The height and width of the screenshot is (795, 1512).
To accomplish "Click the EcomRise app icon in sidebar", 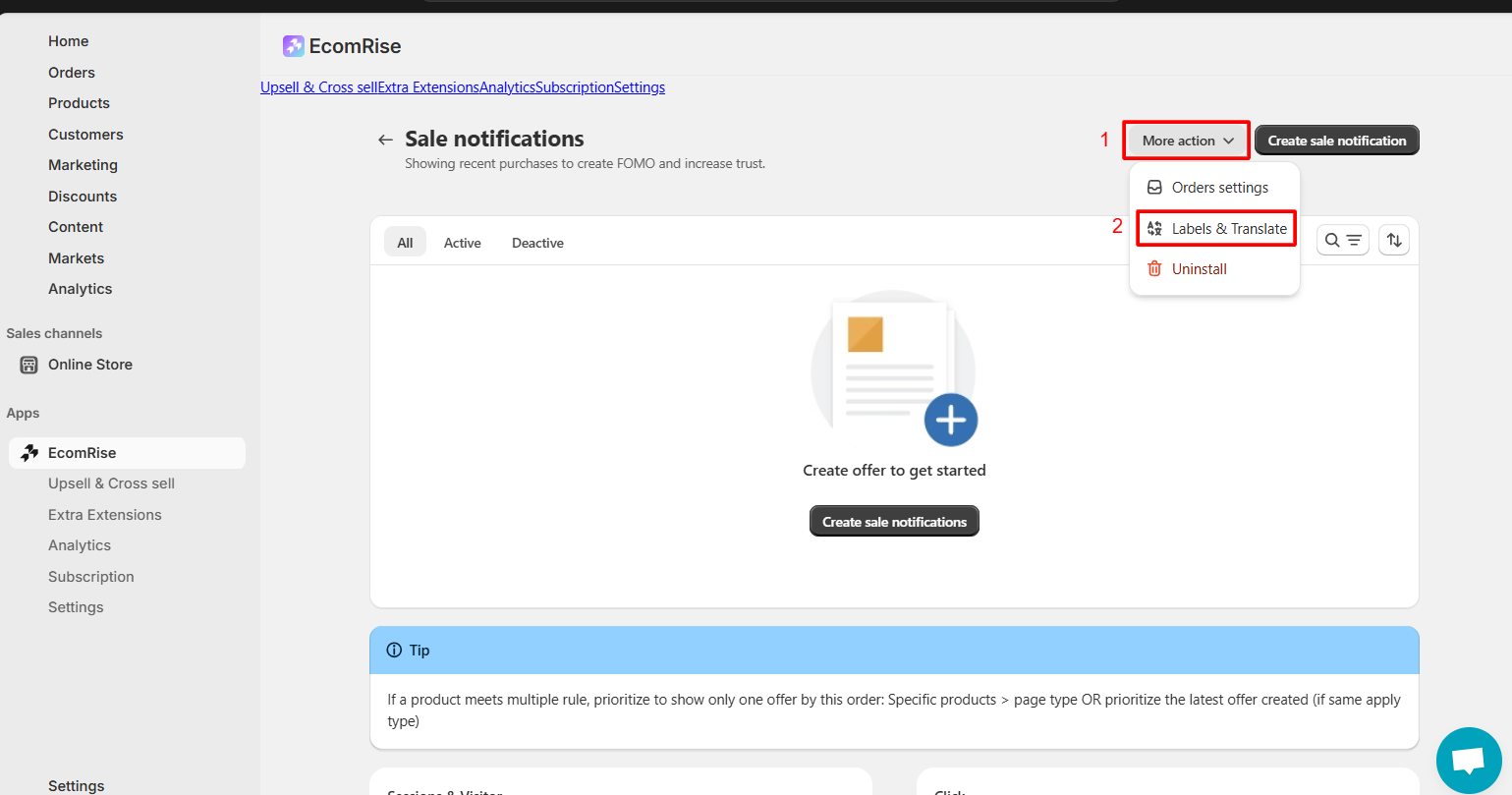I will [29, 453].
